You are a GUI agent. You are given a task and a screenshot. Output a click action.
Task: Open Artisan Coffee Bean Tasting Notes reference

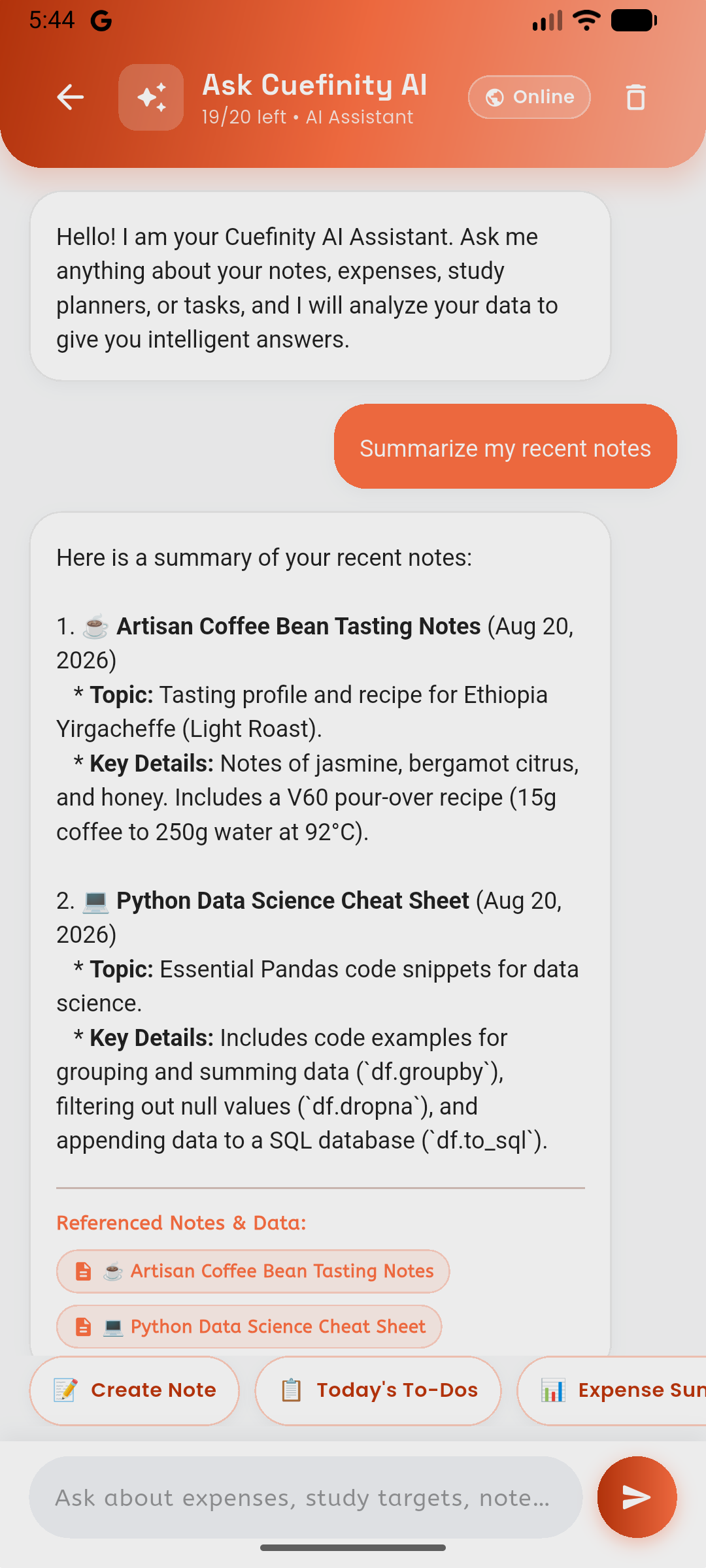pyautogui.click(x=253, y=1271)
